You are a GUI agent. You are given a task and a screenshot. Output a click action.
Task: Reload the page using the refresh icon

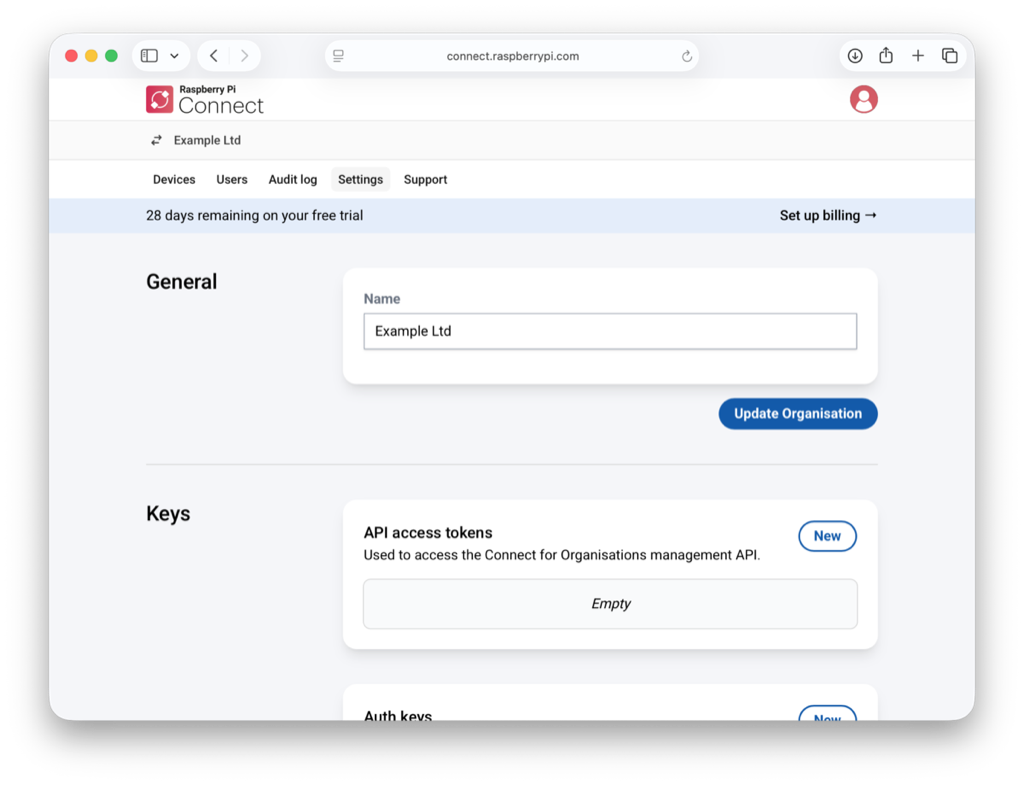pyautogui.click(x=687, y=56)
